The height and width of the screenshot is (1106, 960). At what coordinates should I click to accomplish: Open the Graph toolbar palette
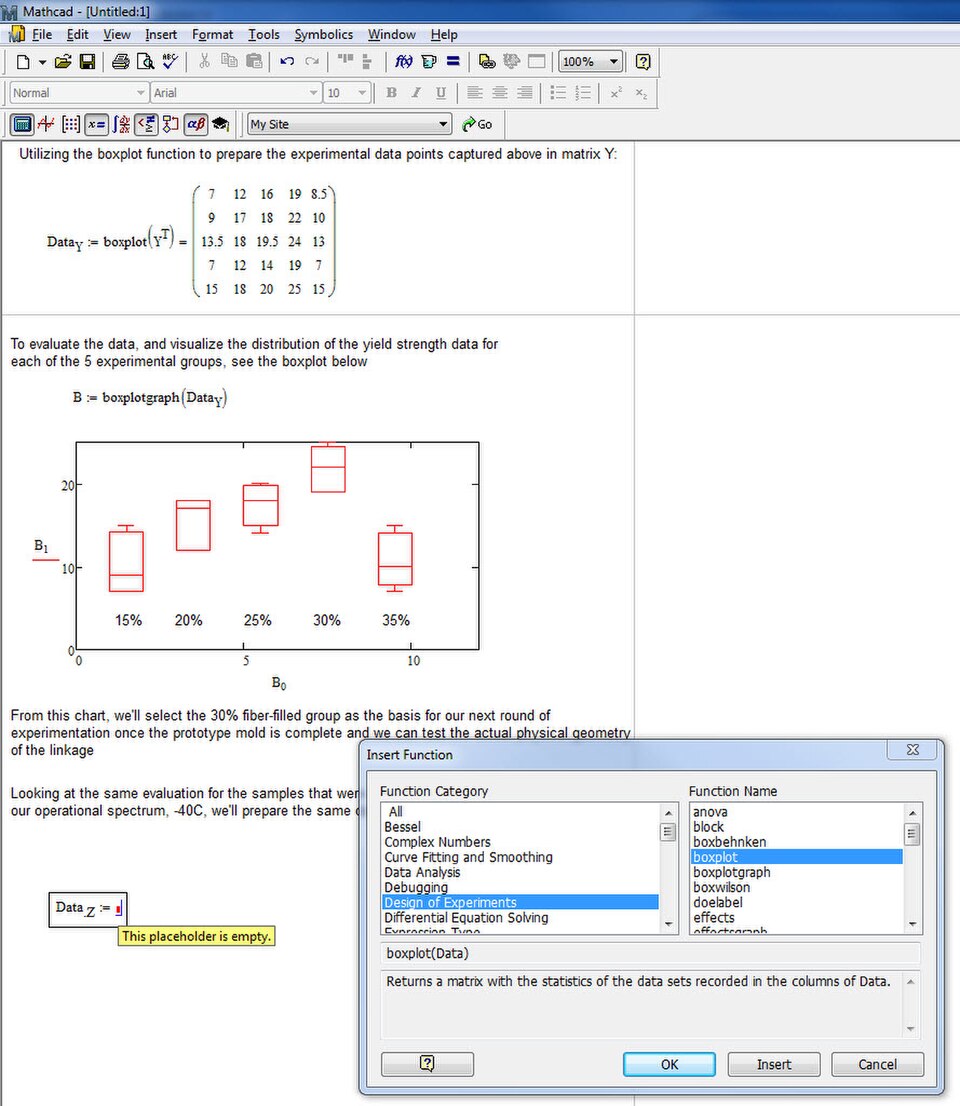[x=47, y=125]
